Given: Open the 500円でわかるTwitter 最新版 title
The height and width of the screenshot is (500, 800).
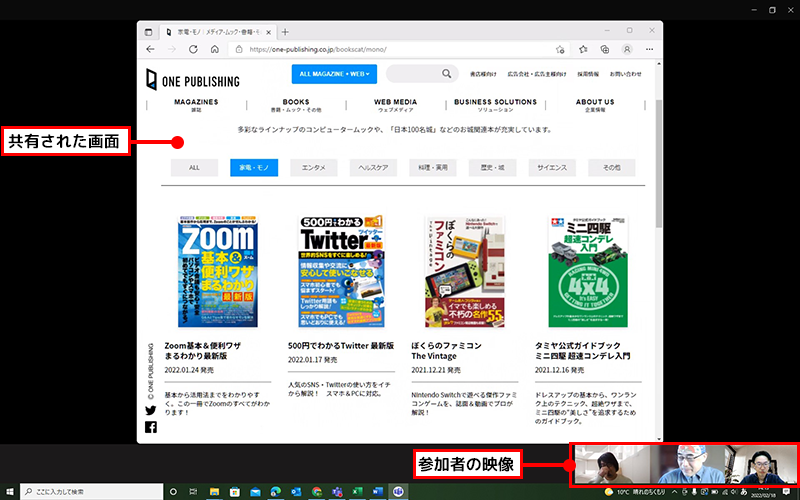Looking at the screenshot, I should coord(341,345).
